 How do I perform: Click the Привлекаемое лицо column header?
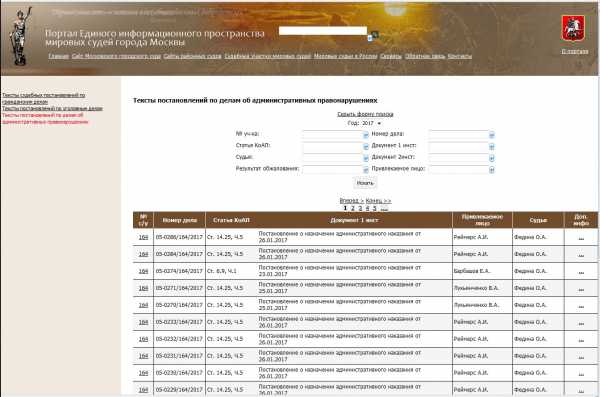point(482,220)
